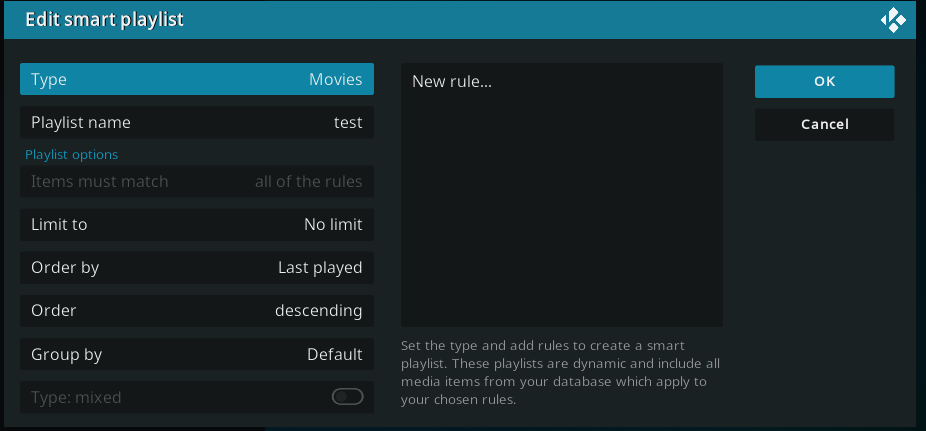
Task: Switch the Order direction row
Action: coord(197,311)
